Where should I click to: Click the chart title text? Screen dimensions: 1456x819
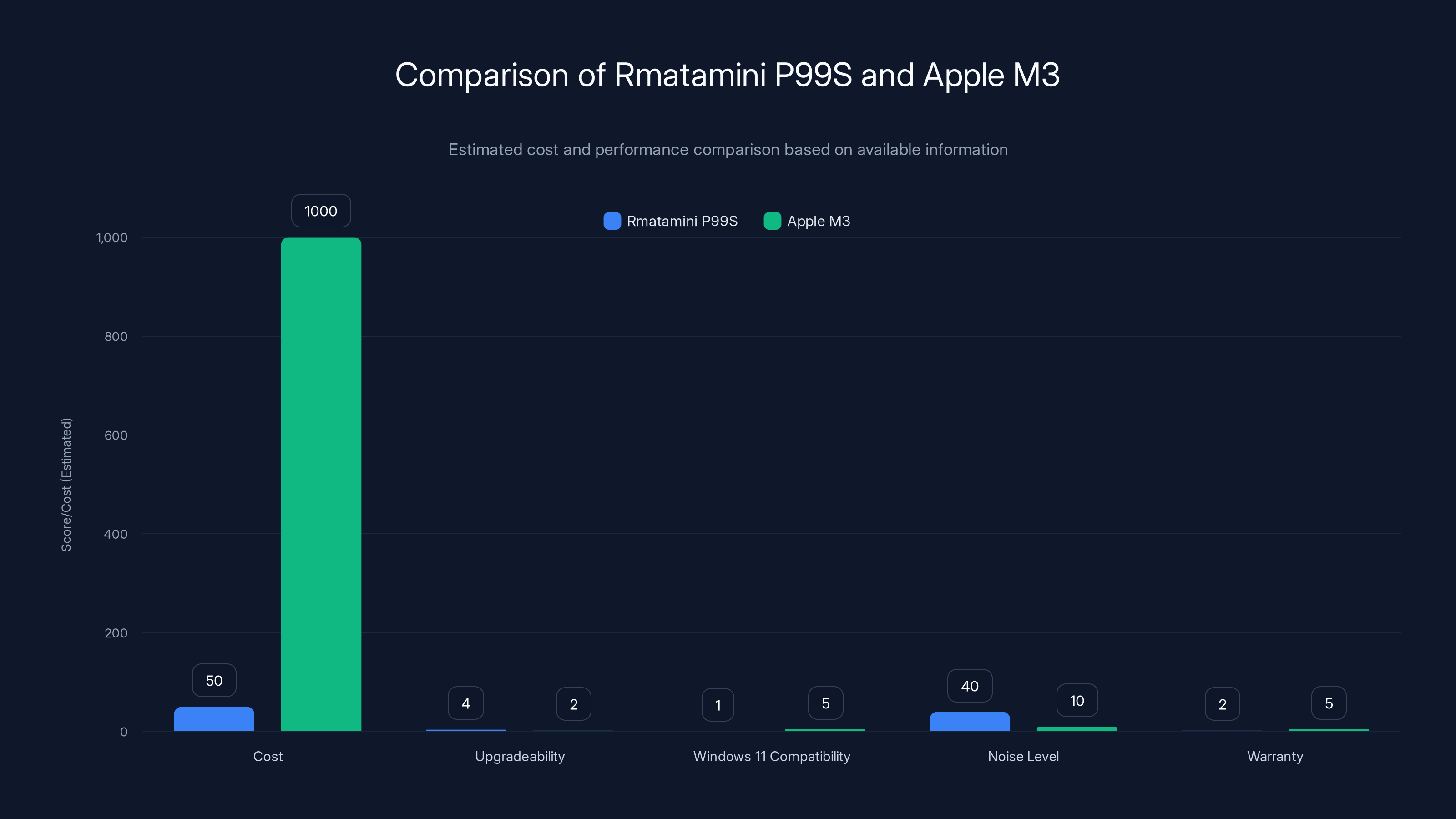click(x=728, y=75)
